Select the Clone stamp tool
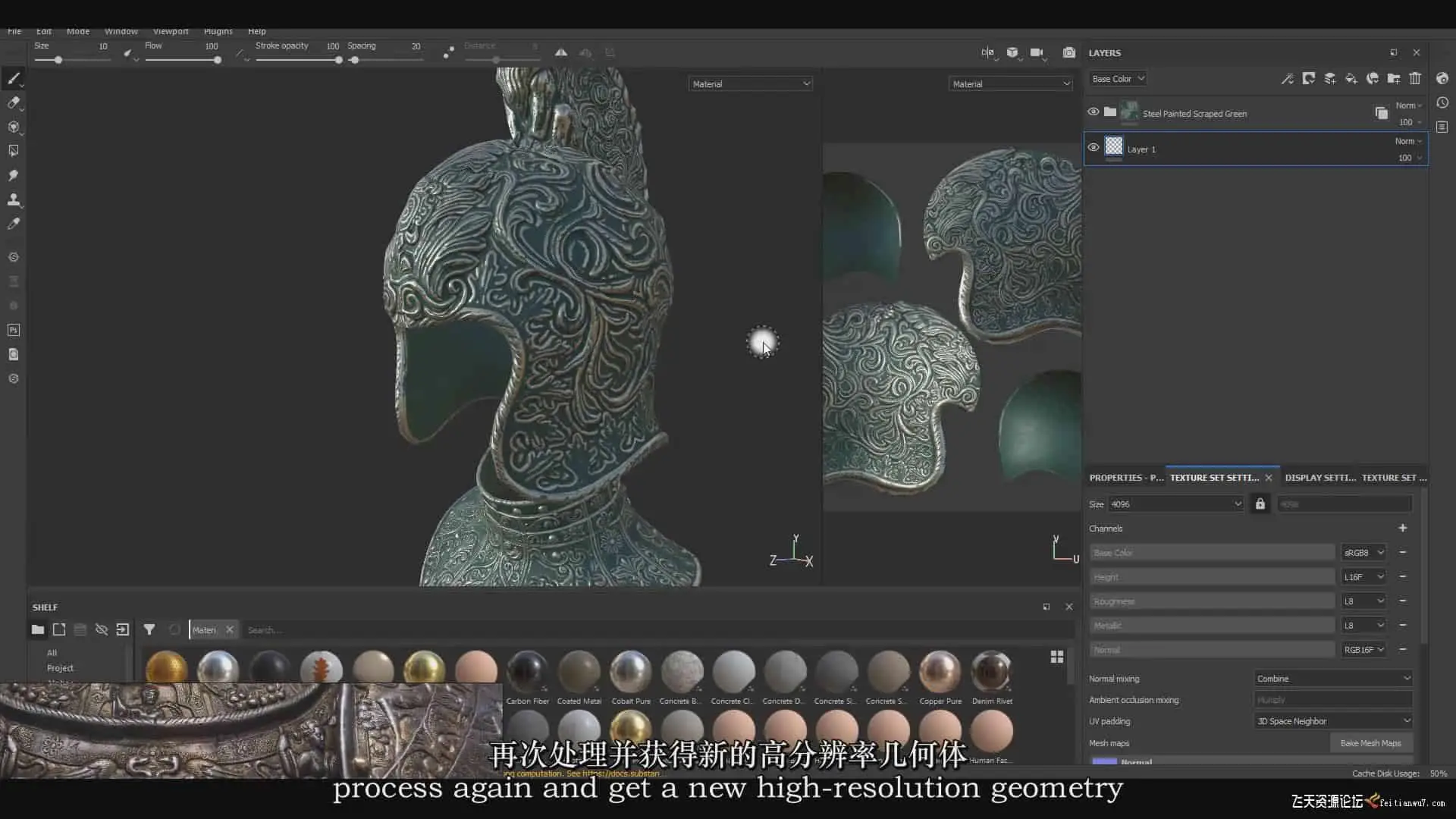 click(14, 199)
